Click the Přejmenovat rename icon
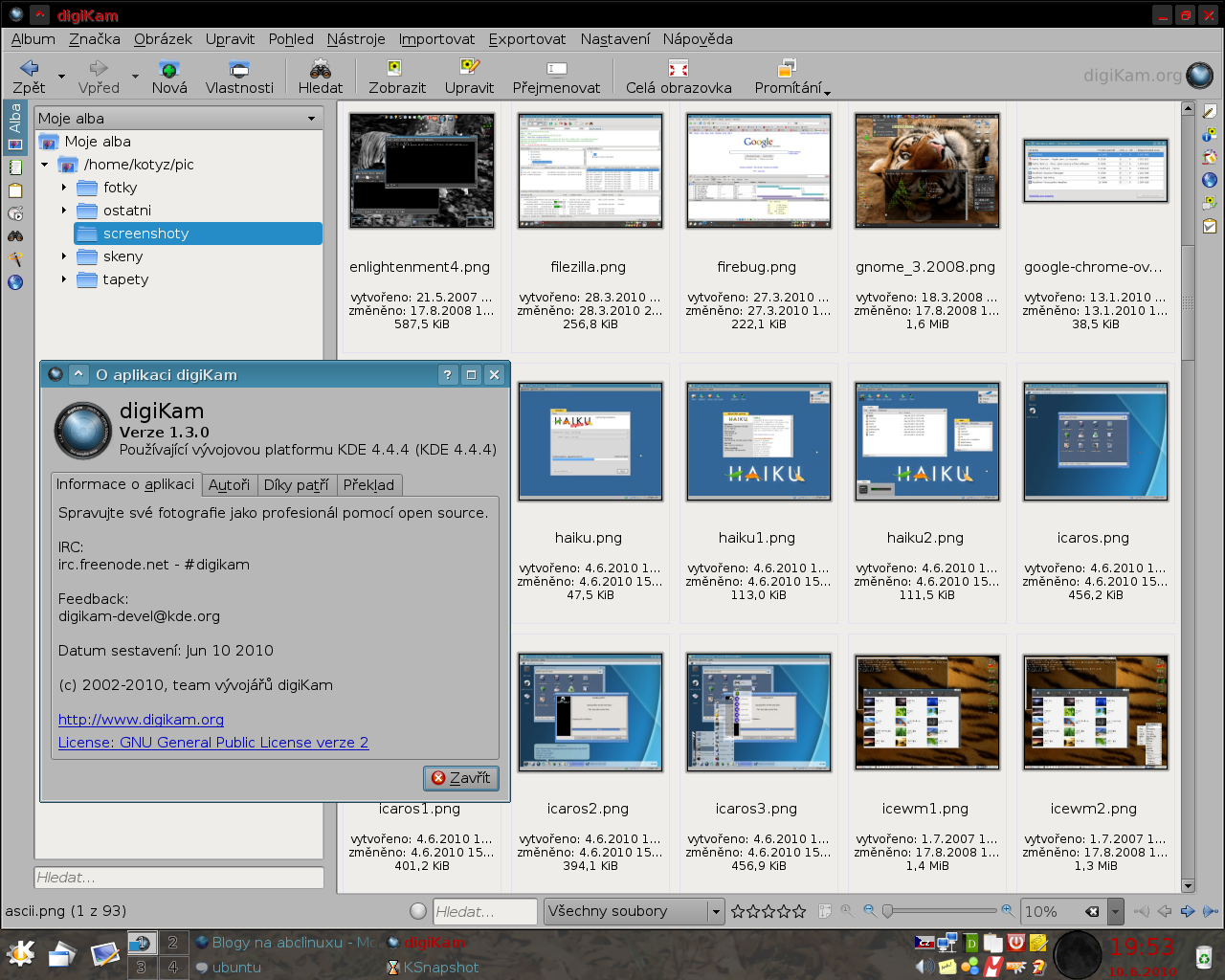This screenshot has height=980, width=1225. coord(556,69)
